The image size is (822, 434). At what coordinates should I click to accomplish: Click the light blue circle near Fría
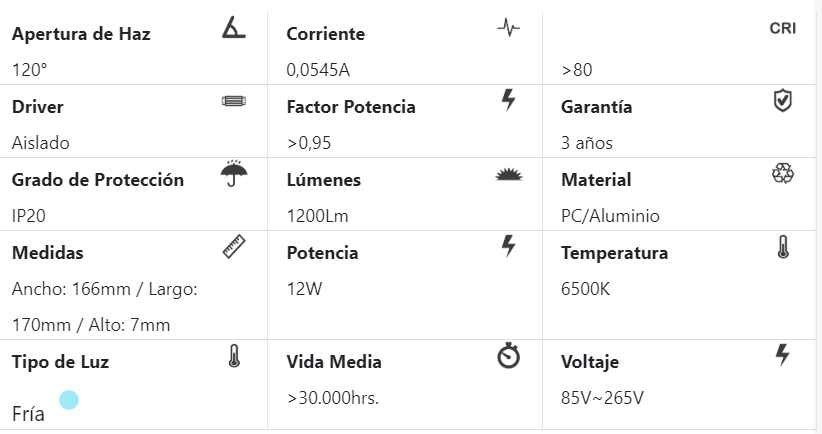[69, 400]
